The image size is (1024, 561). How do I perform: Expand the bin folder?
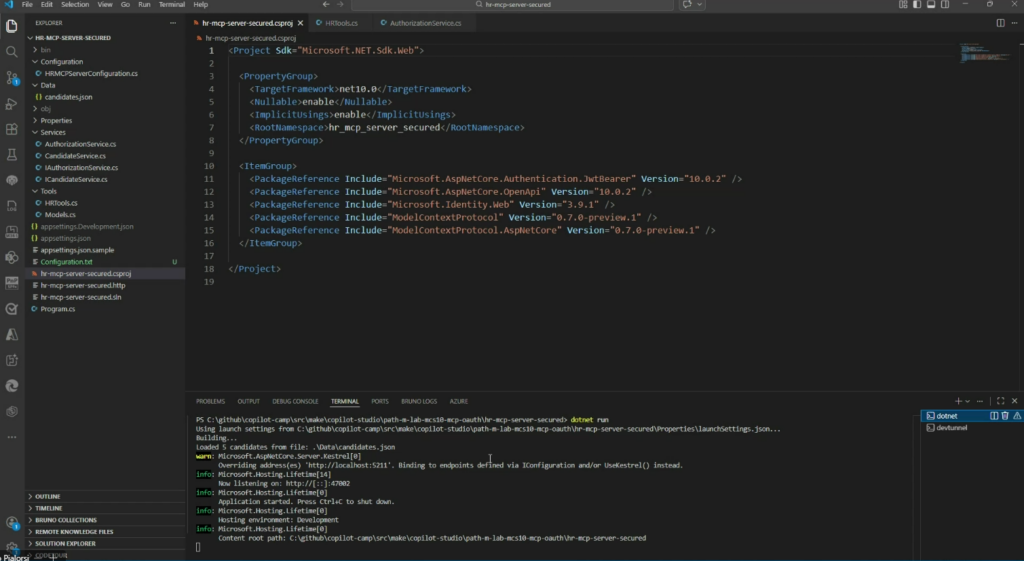(46, 49)
